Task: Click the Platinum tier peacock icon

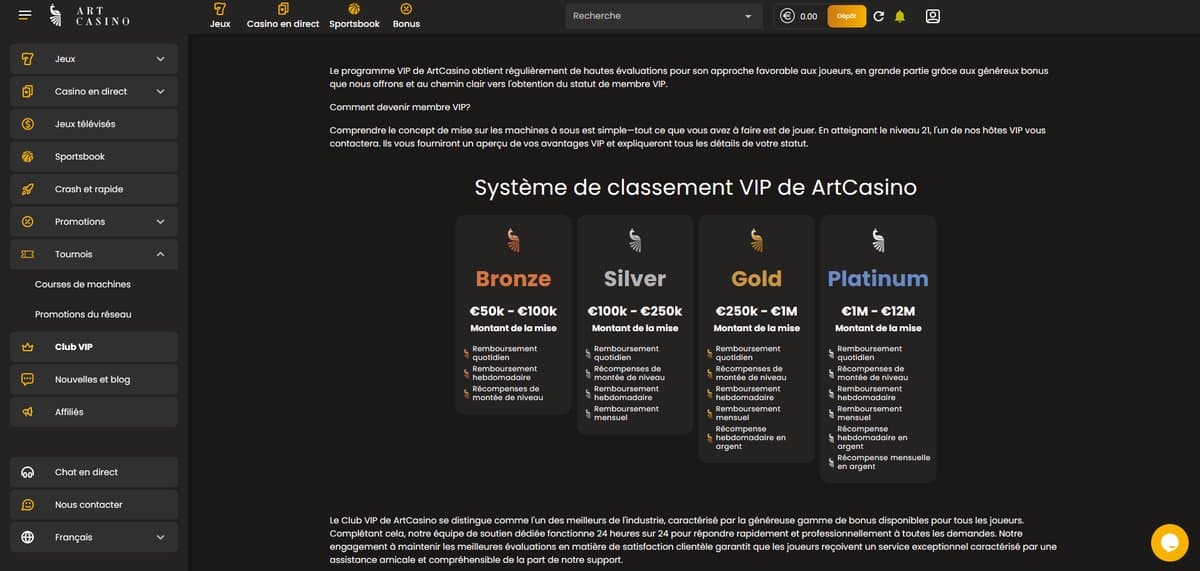Action: [878, 240]
